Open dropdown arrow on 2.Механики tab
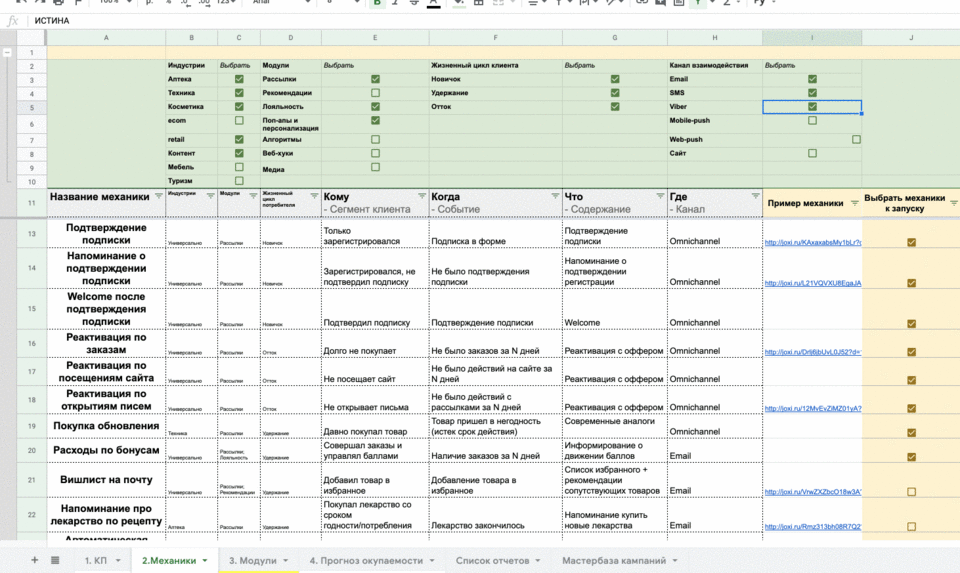The height and width of the screenshot is (573, 960). point(205,561)
